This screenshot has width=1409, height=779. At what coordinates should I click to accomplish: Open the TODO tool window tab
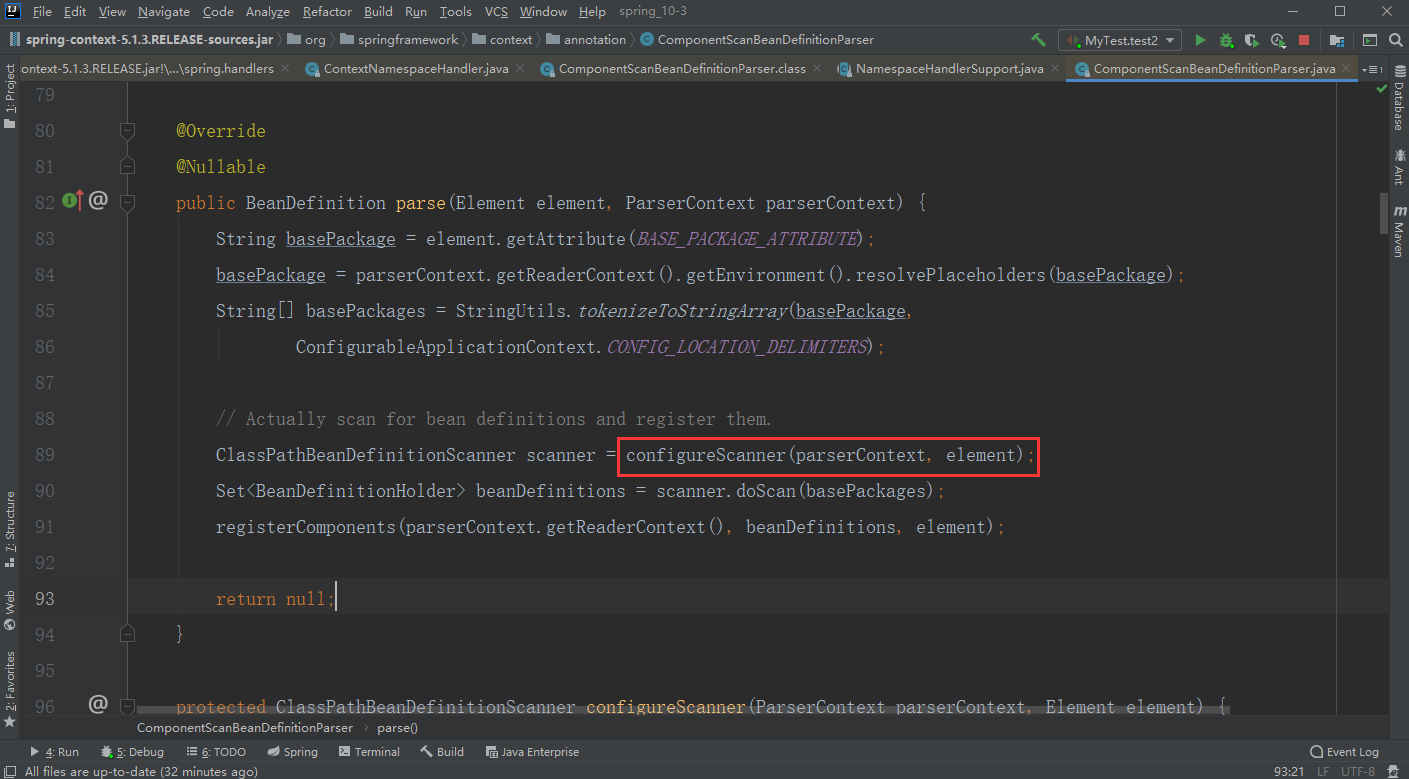pos(216,752)
